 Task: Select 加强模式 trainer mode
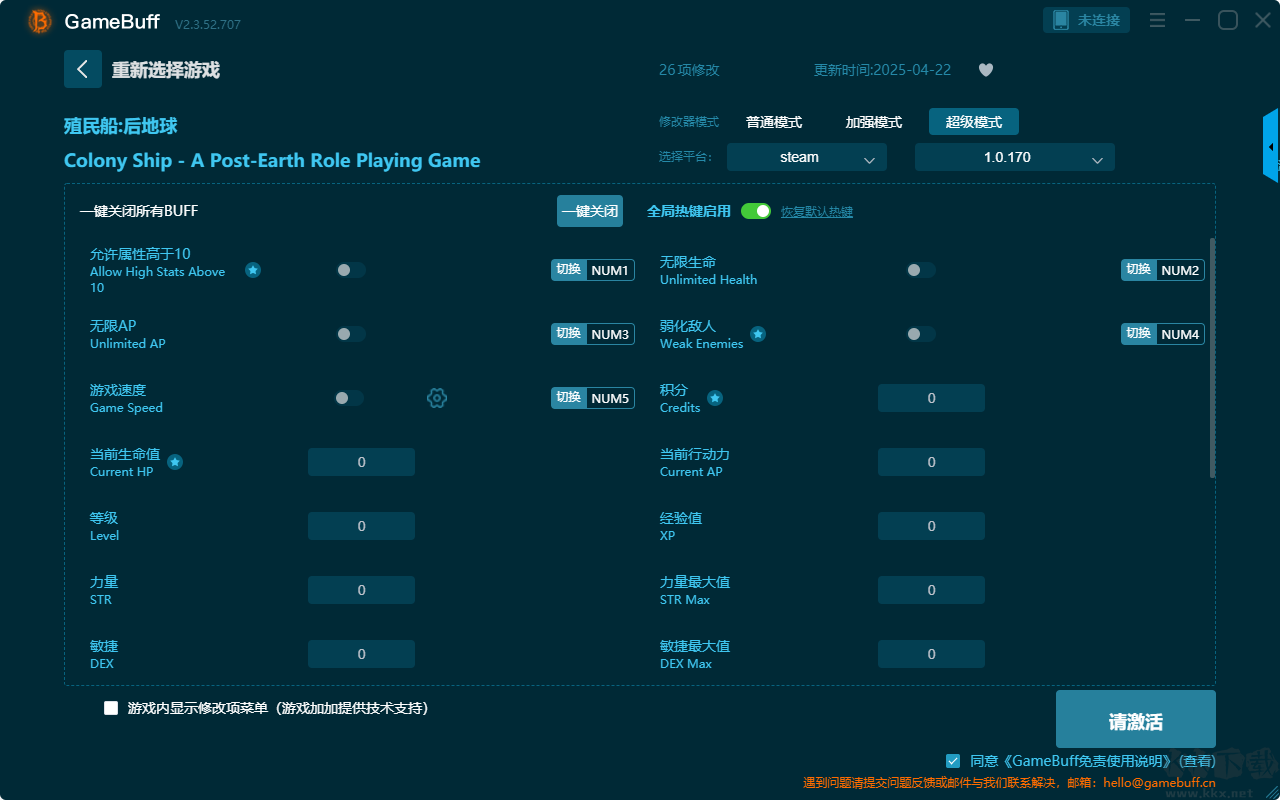[x=874, y=122]
